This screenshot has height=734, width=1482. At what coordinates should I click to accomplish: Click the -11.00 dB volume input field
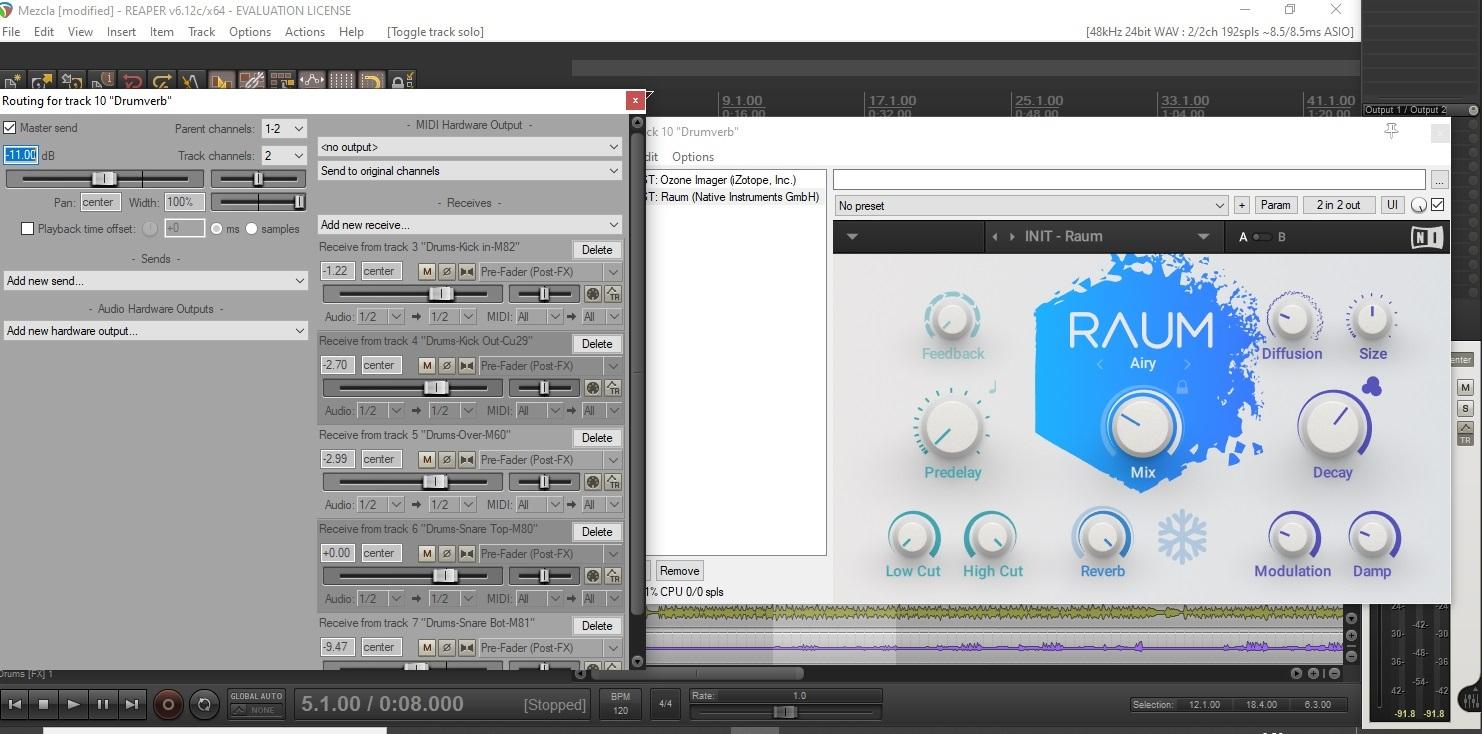20,155
